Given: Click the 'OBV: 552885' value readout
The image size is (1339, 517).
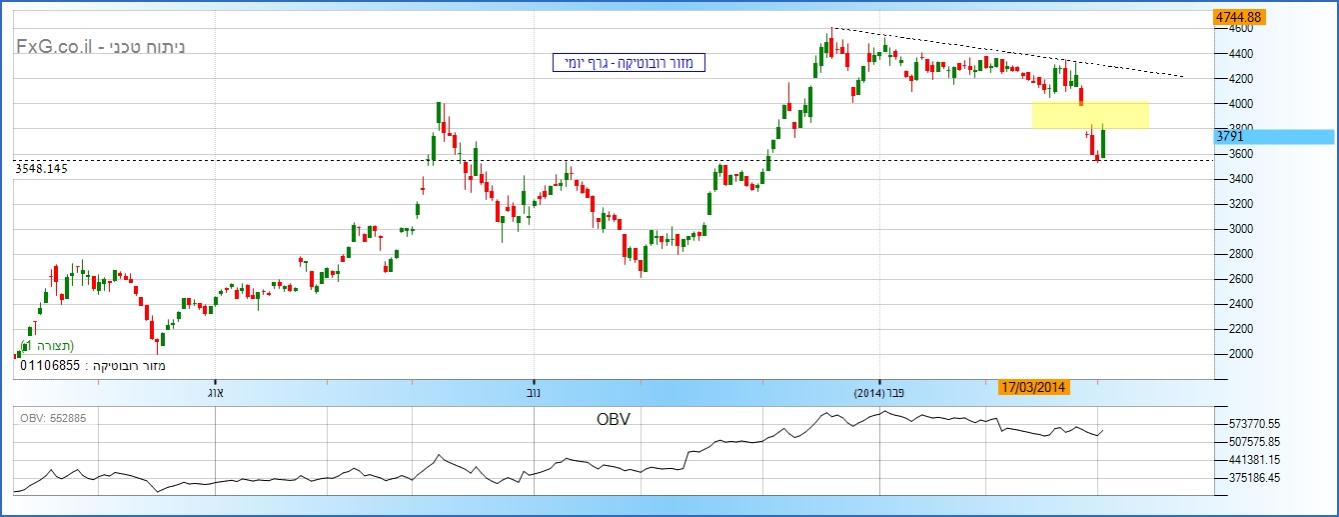Looking at the screenshot, I should click(53, 417).
